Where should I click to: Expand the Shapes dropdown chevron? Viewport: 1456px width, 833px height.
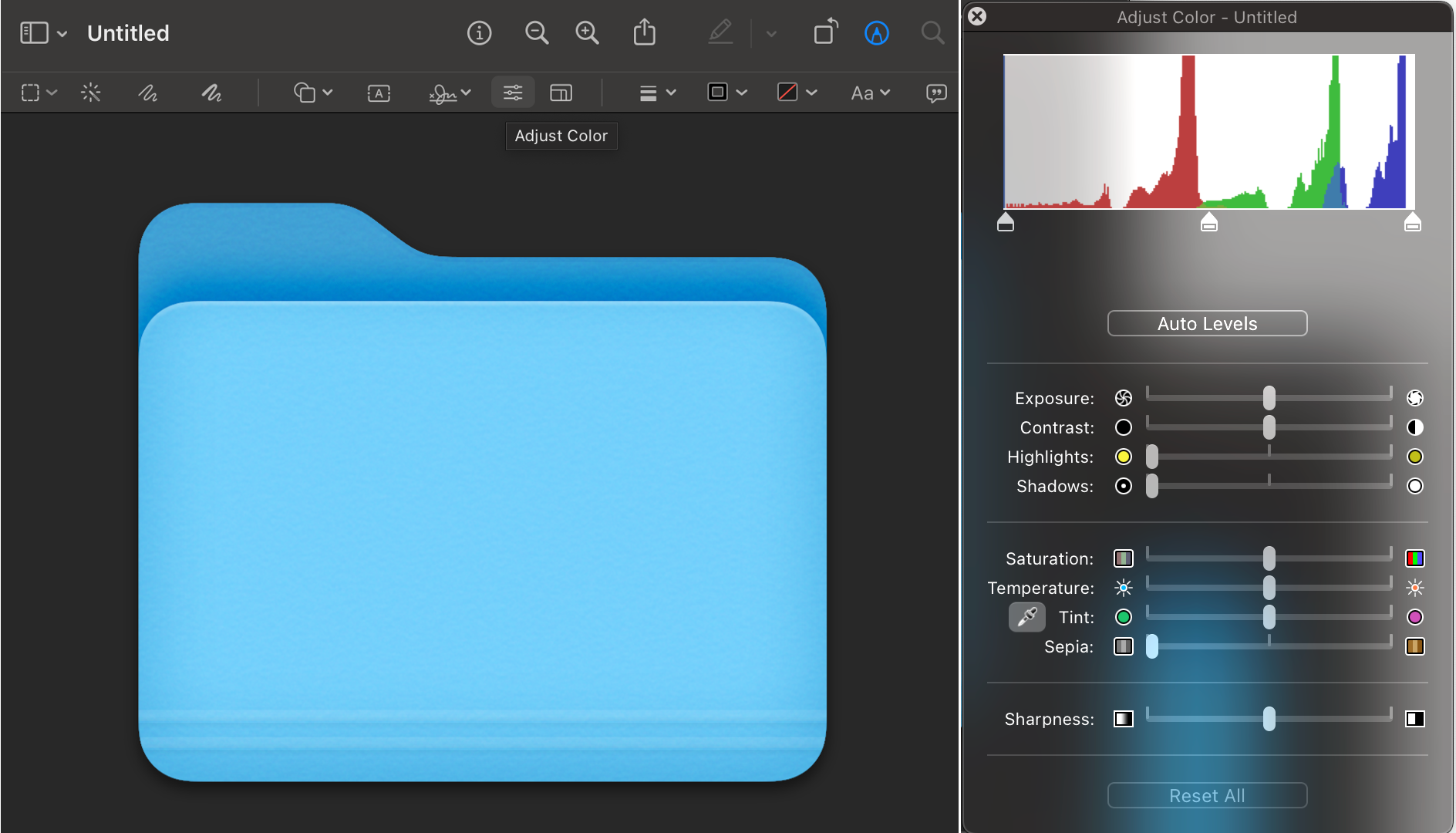328,93
